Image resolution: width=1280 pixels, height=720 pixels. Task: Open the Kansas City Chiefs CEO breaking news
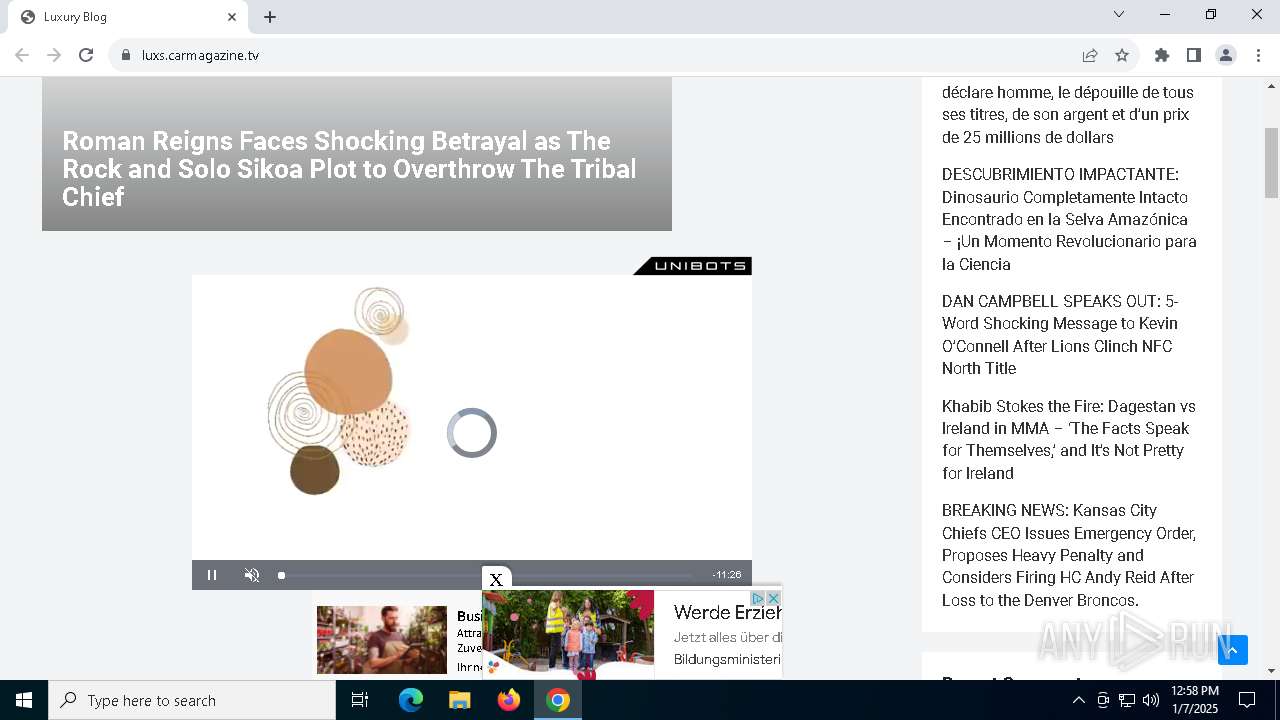[x=1068, y=555]
